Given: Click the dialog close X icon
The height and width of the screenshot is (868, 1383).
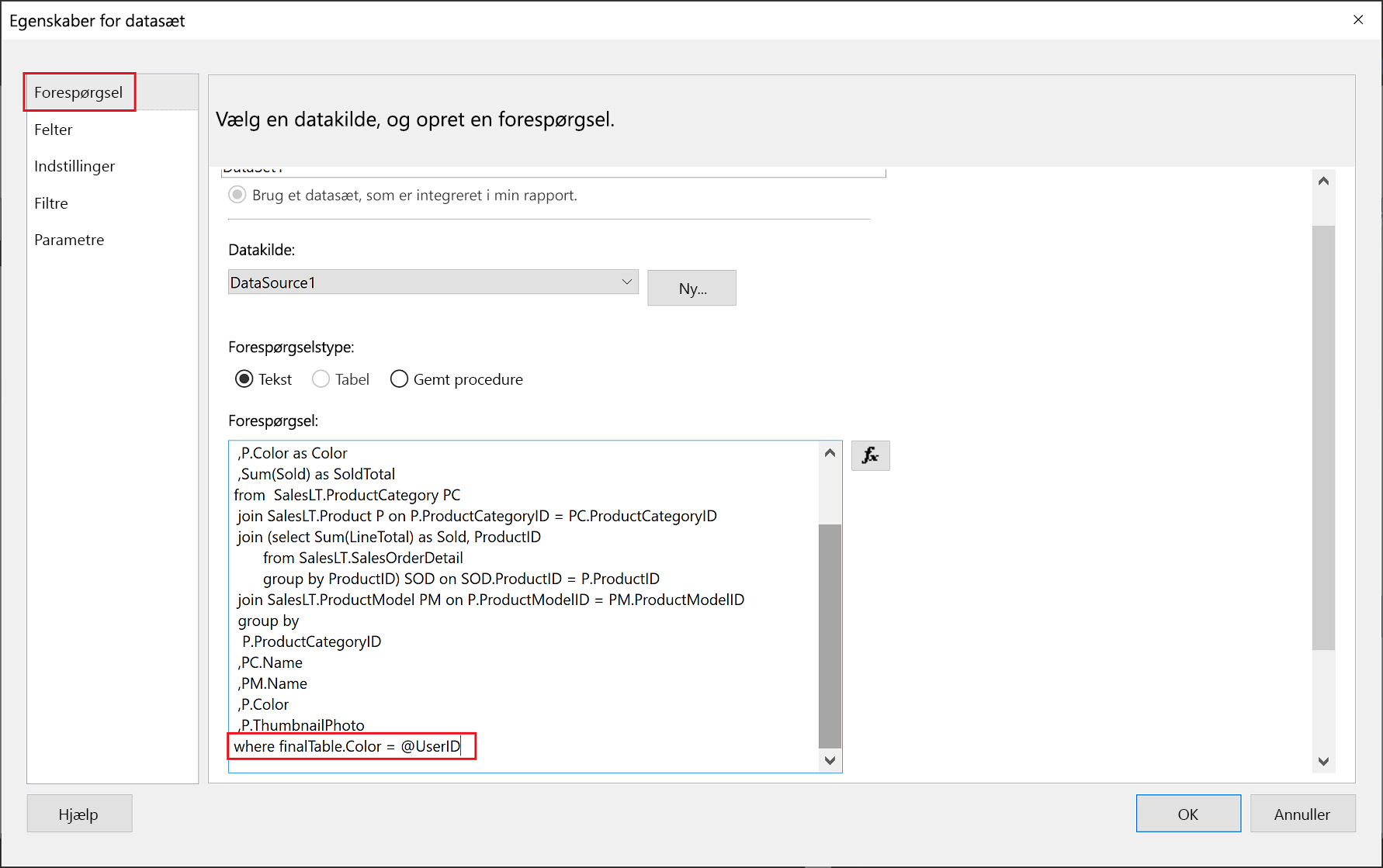Looking at the screenshot, I should tap(1359, 19).
